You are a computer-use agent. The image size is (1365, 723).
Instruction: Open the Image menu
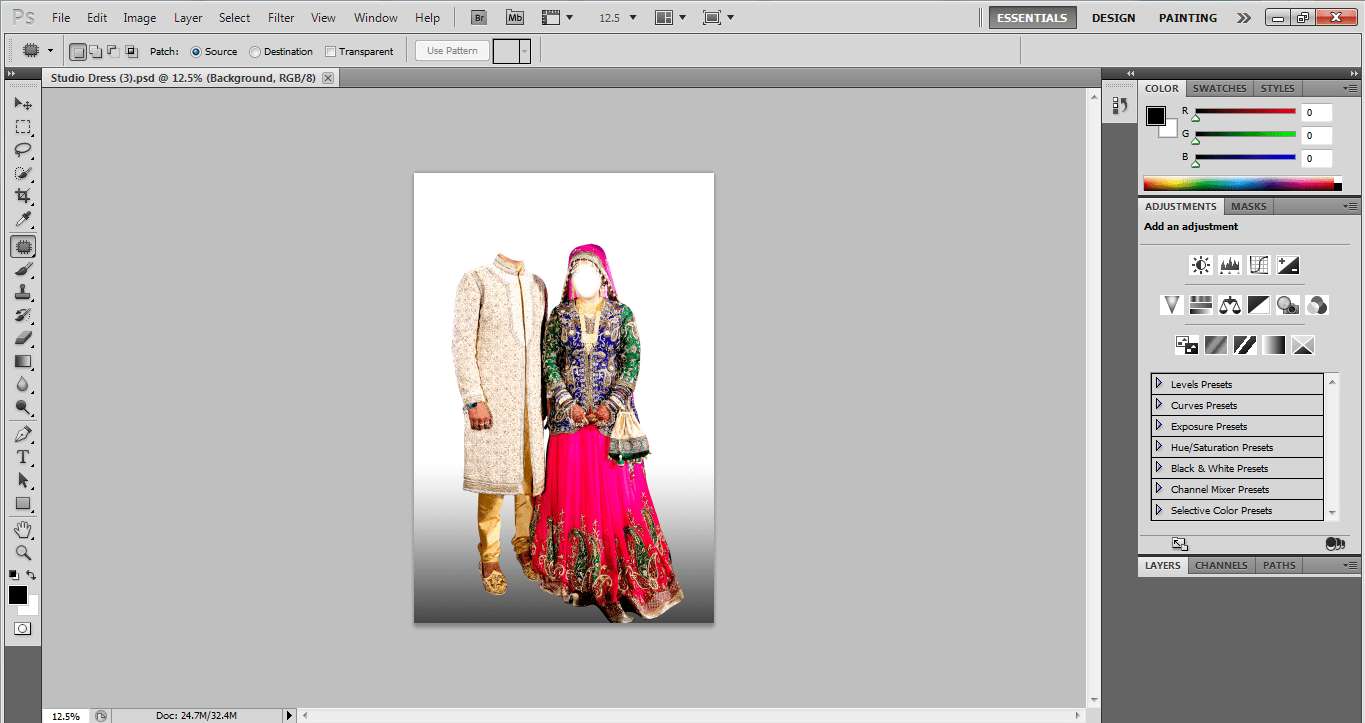pos(139,18)
